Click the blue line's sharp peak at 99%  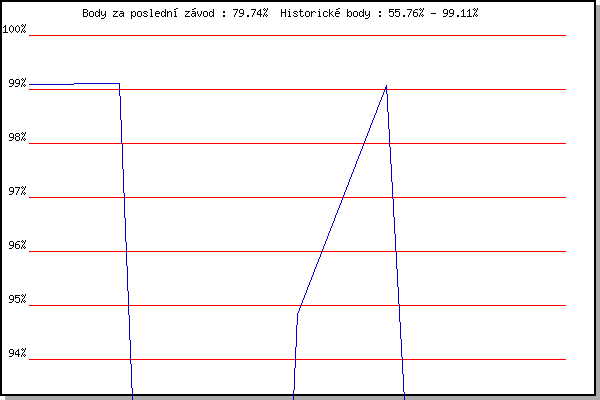point(386,86)
